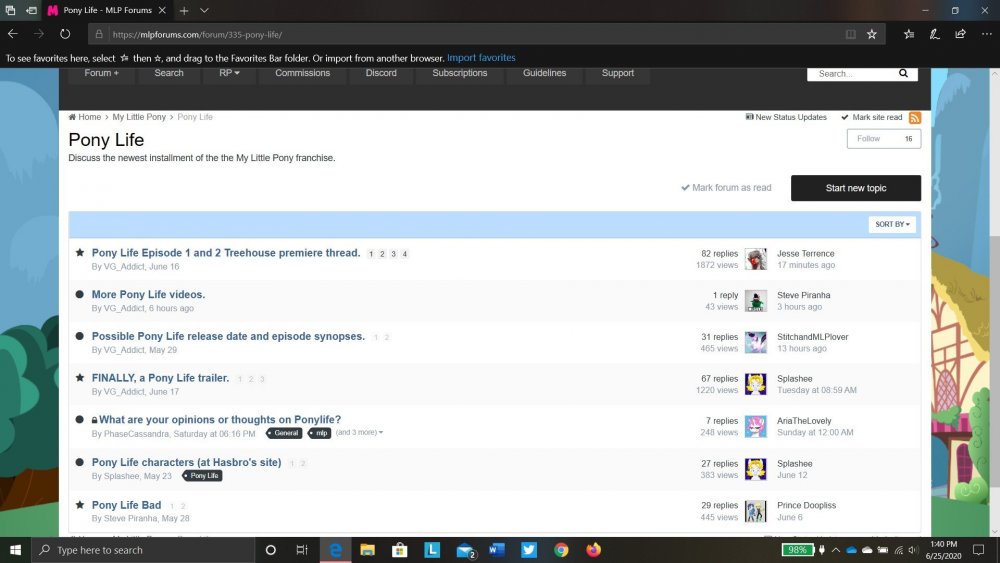Viewport: 1000px width, 563px height.
Task: Open the Commissions menu item
Action: click(302, 73)
